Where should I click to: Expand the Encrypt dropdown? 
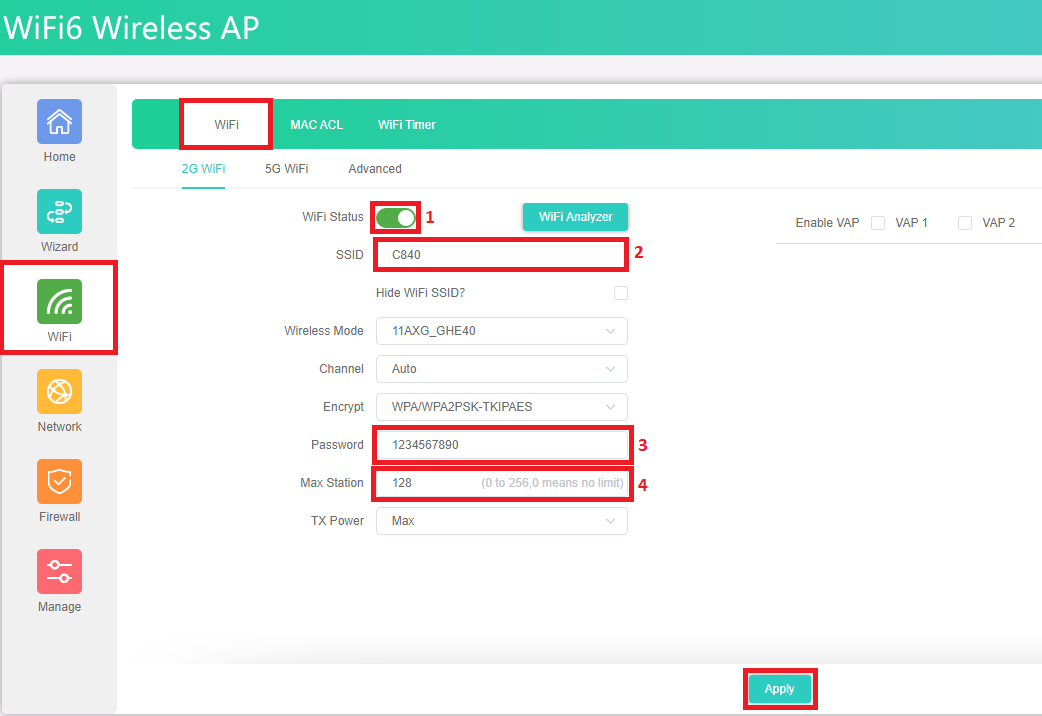501,407
